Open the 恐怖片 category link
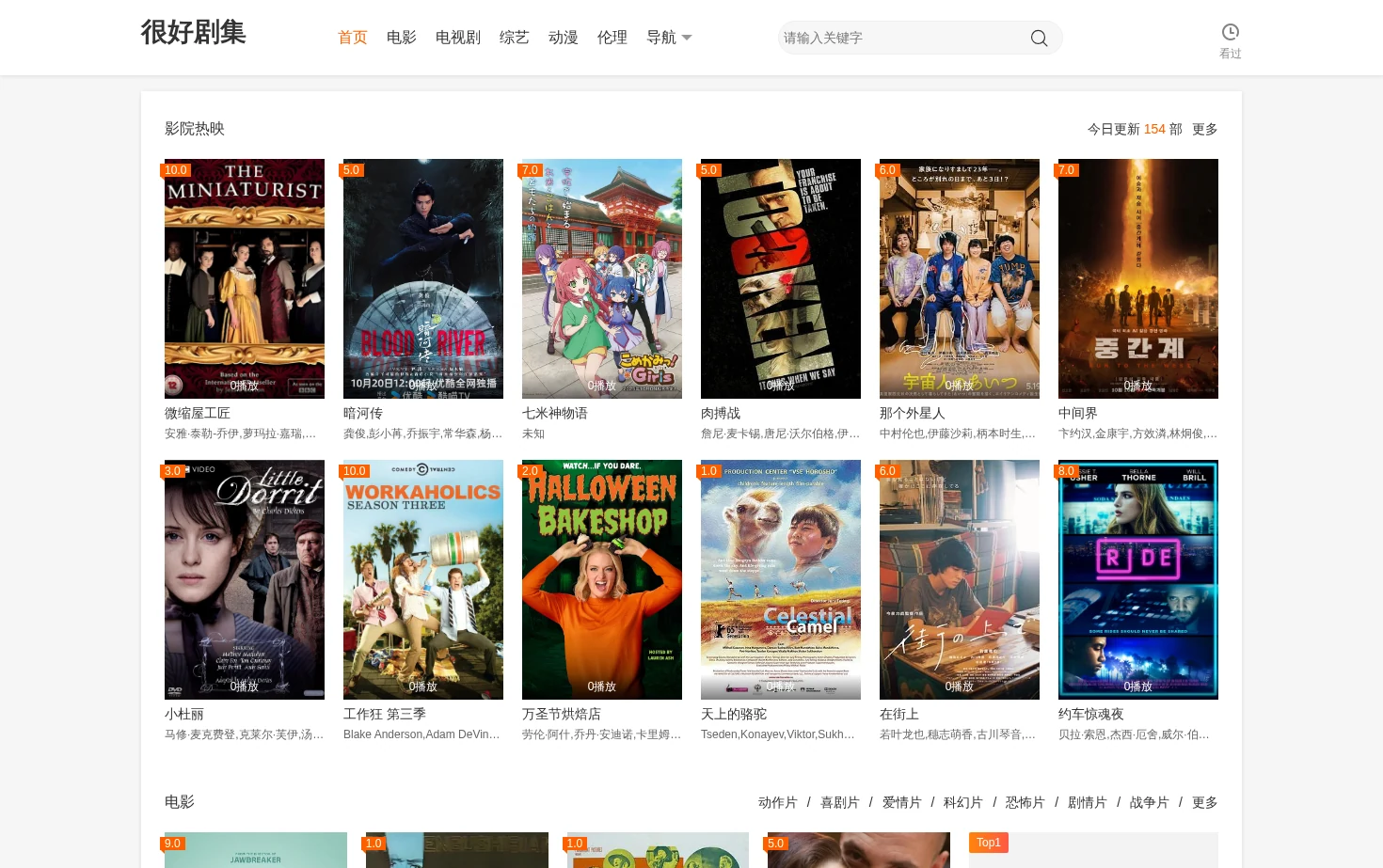The image size is (1383, 868). (x=1025, y=802)
